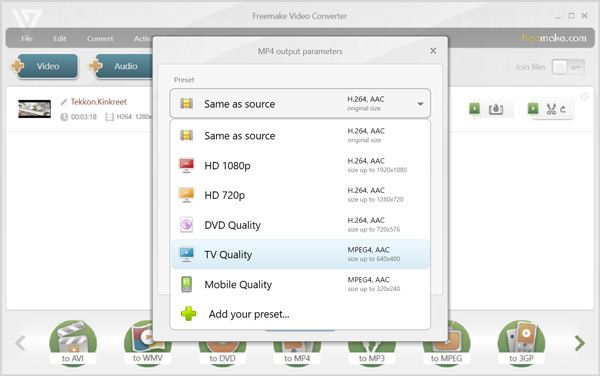
Task: Convert using the to WMV format button
Action: 148,343
